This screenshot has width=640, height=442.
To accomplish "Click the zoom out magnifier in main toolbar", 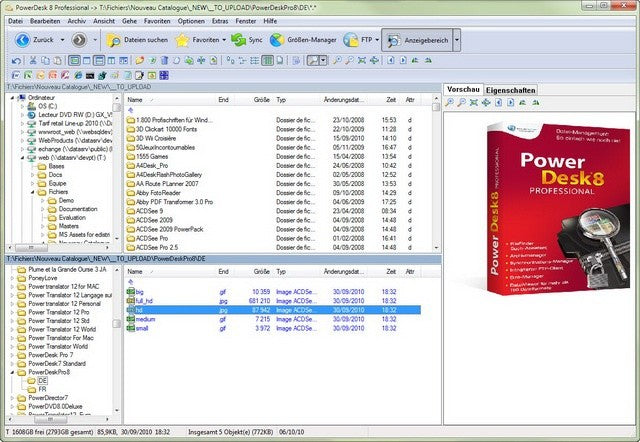I will click(x=349, y=61).
